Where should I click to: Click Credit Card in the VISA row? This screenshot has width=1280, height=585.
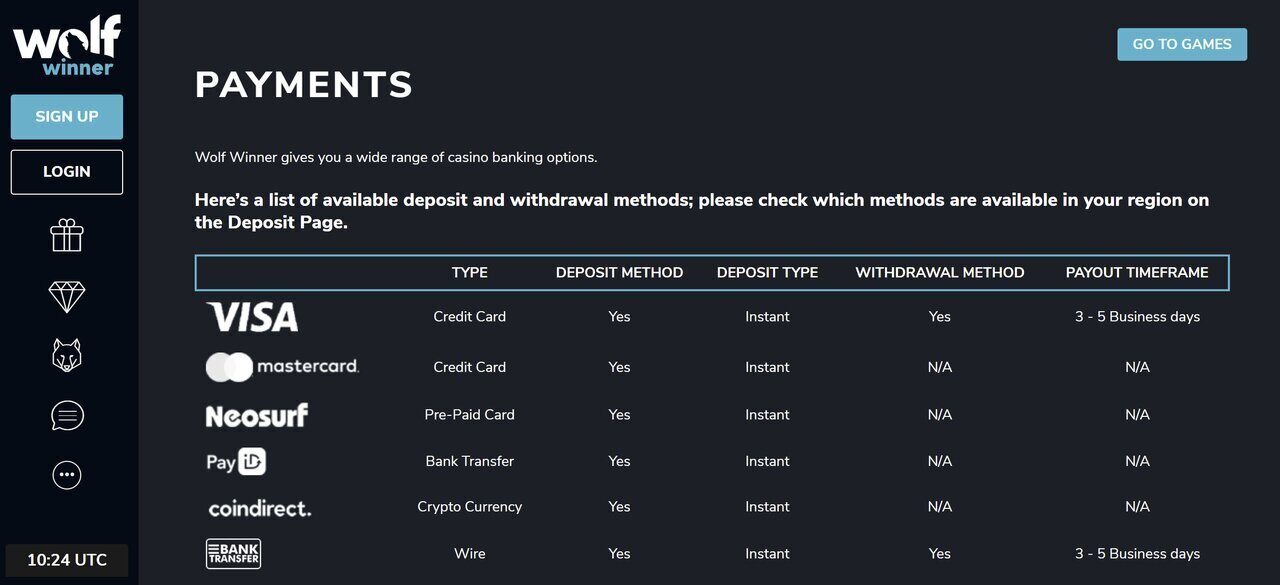click(470, 316)
